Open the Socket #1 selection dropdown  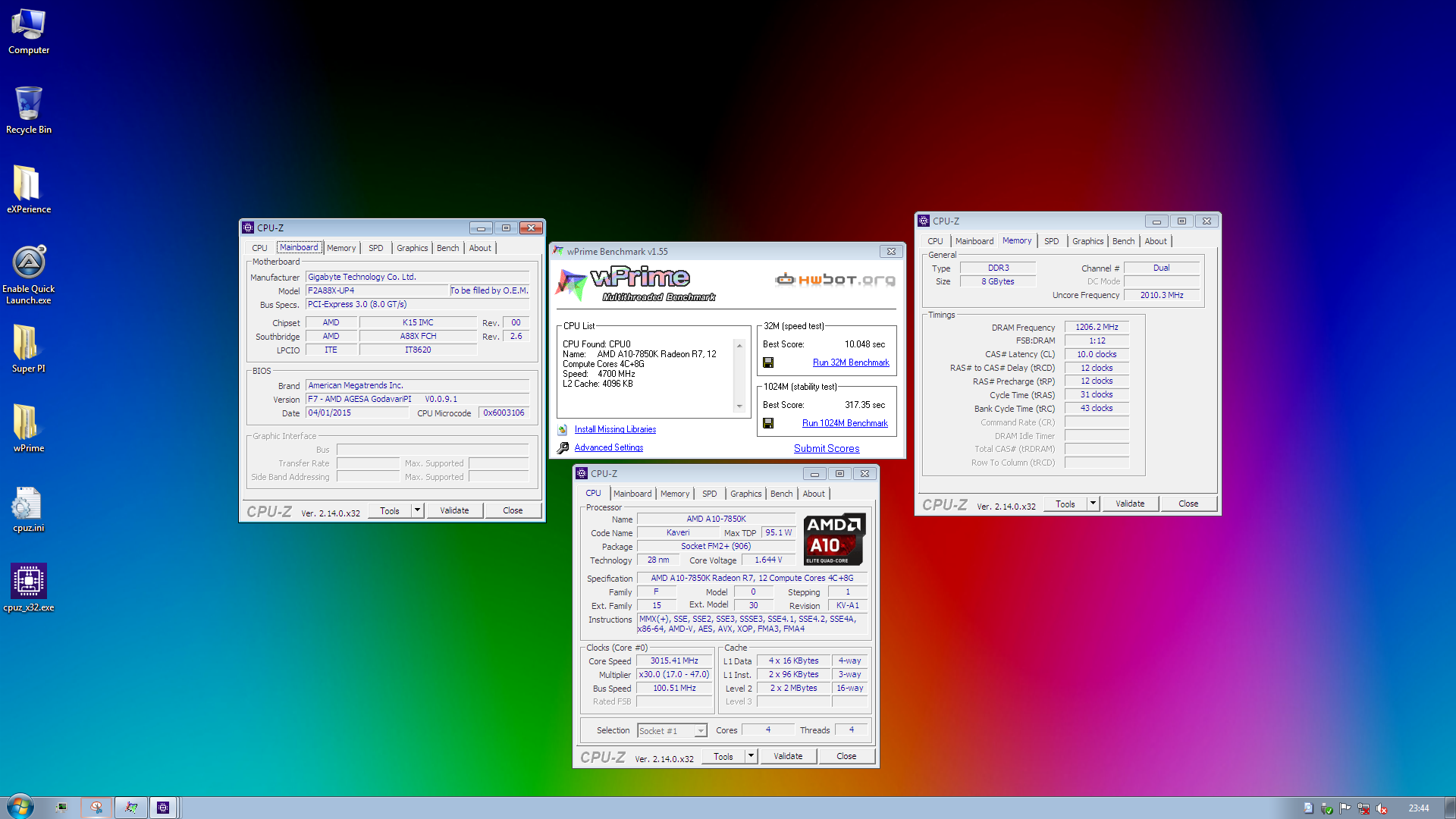tap(701, 731)
